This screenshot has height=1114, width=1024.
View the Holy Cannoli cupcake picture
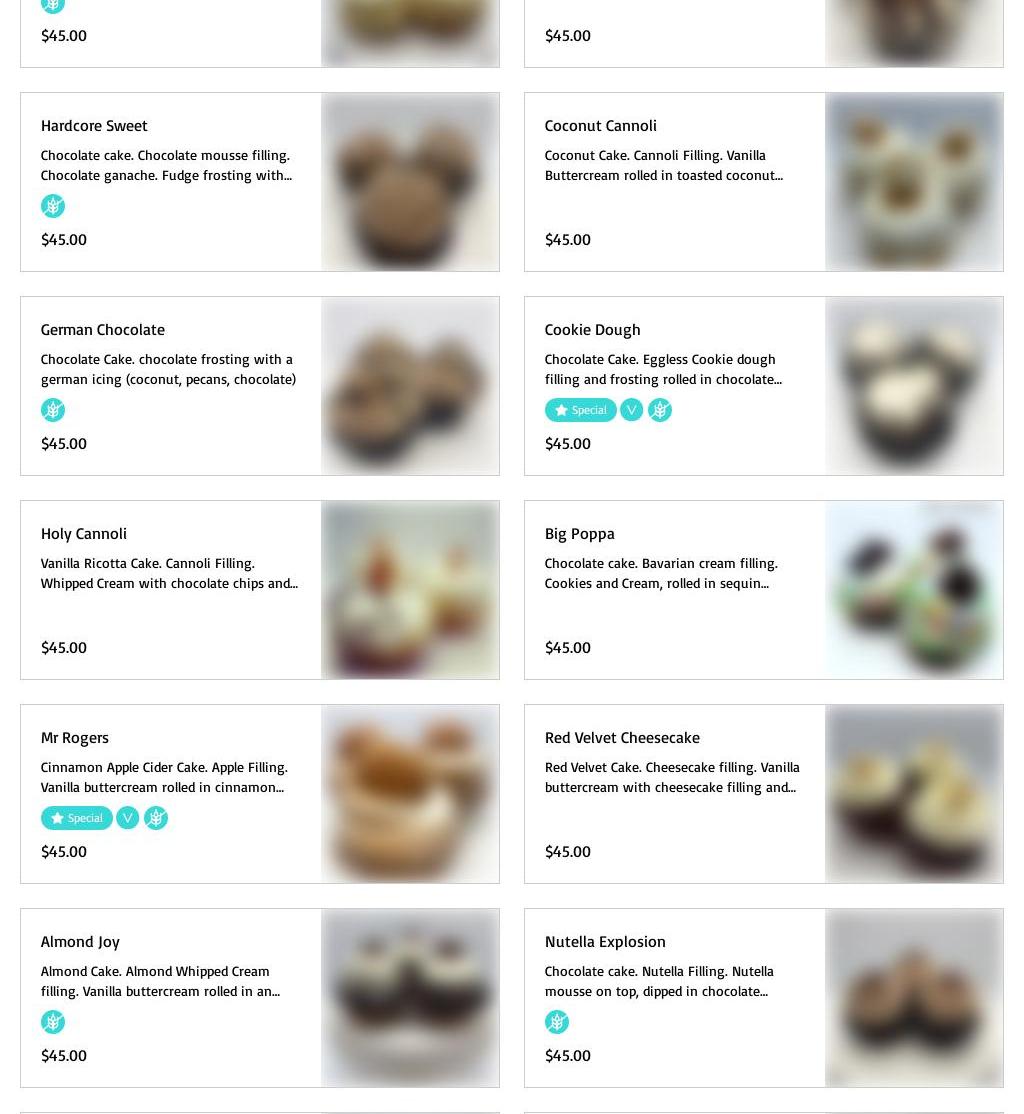point(410,590)
